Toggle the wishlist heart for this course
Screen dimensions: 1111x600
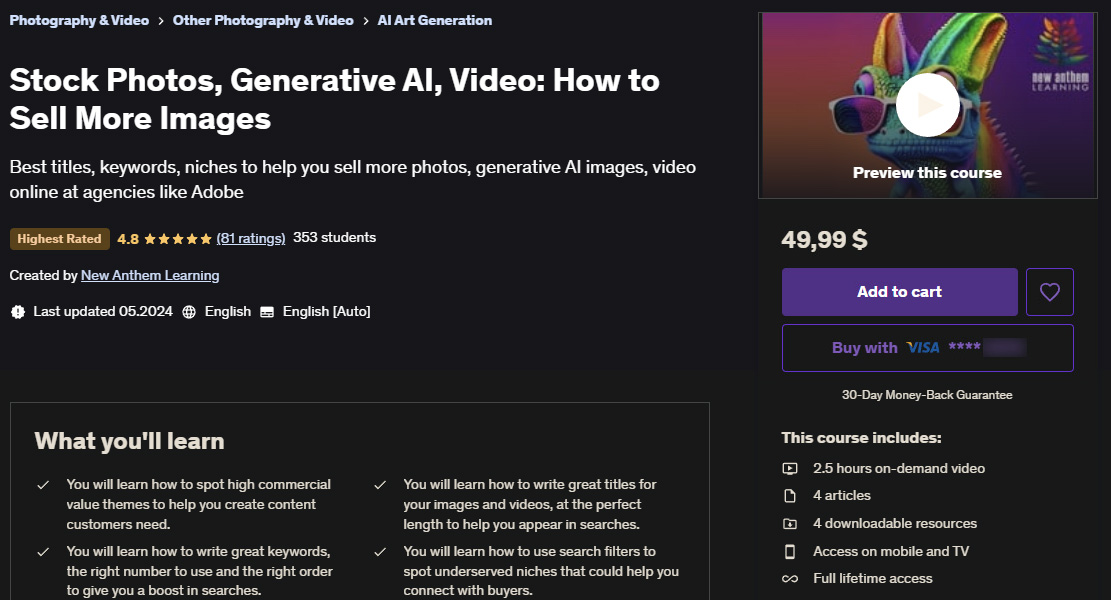(x=1049, y=291)
